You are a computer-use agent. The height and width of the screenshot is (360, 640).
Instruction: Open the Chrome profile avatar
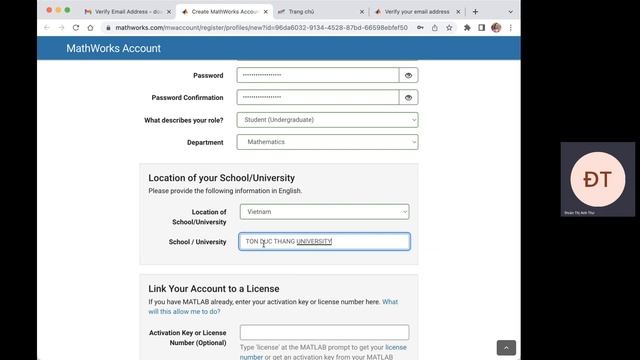coord(496,28)
